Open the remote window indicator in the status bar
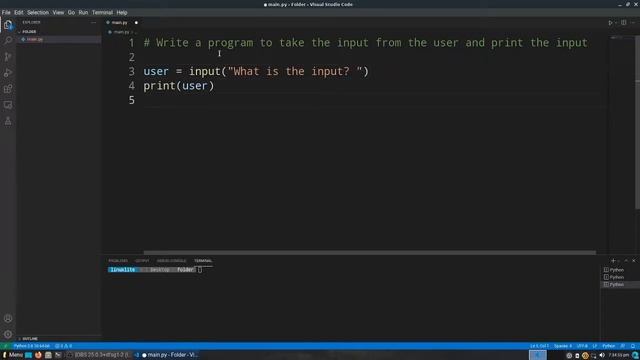The width and height of the screenshot is (640, 360). [5, 346]
